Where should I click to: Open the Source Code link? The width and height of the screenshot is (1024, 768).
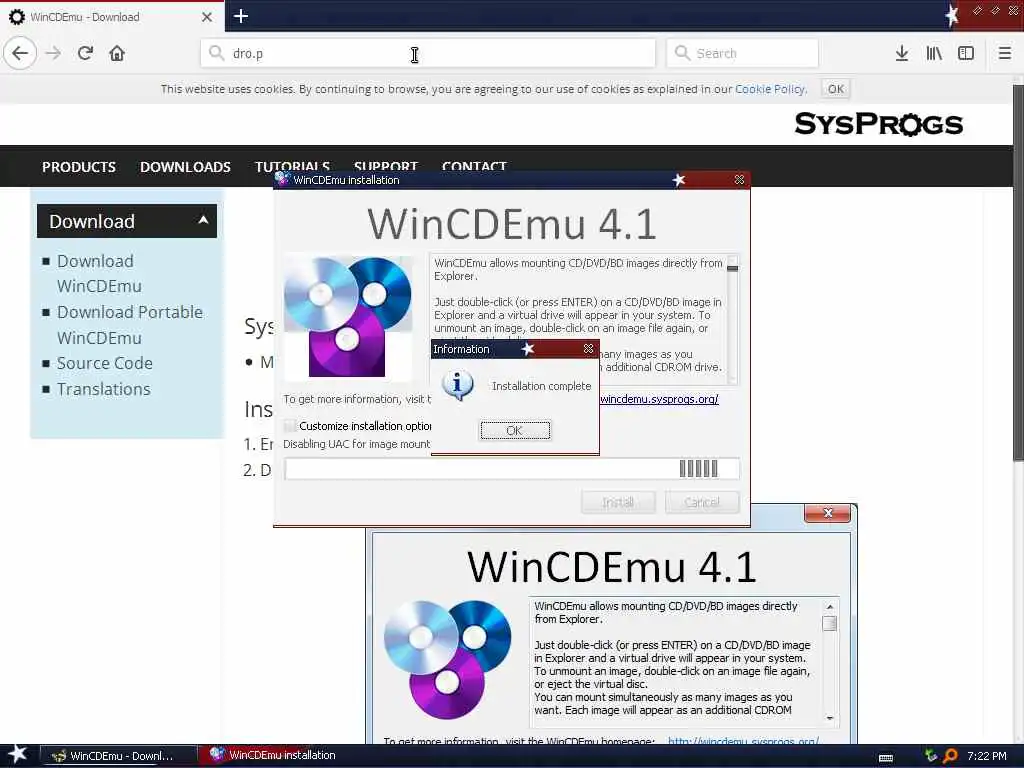[104, 363]
